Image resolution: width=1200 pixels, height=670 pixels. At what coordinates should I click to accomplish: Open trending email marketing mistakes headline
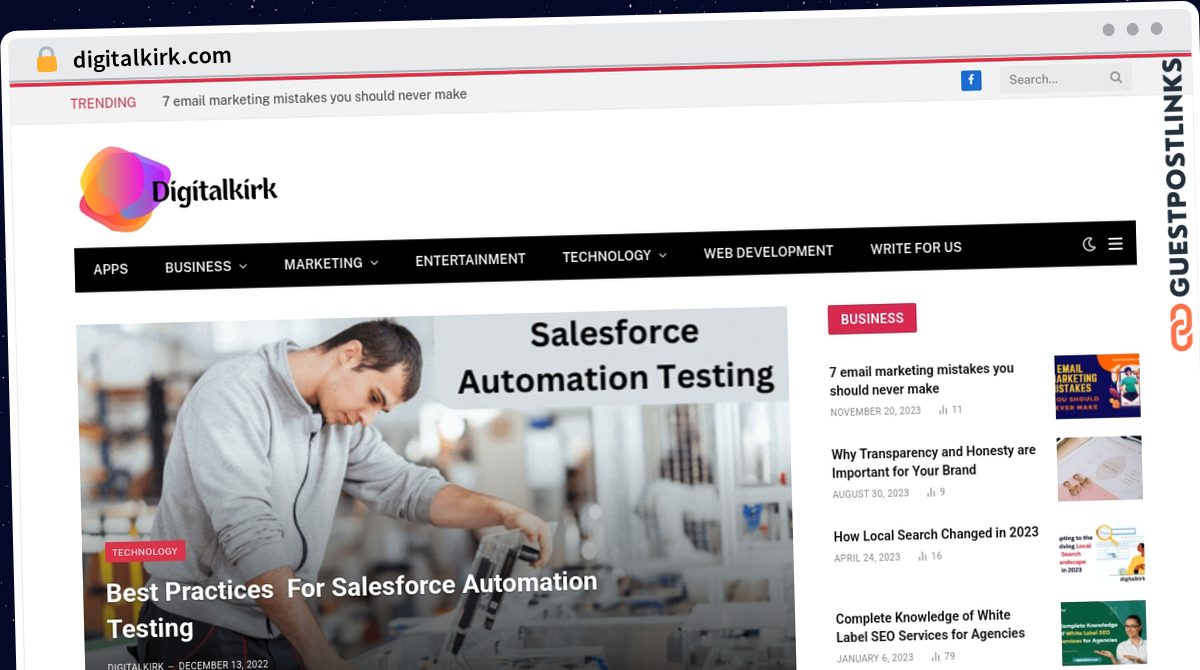click(x=314, y=96)
